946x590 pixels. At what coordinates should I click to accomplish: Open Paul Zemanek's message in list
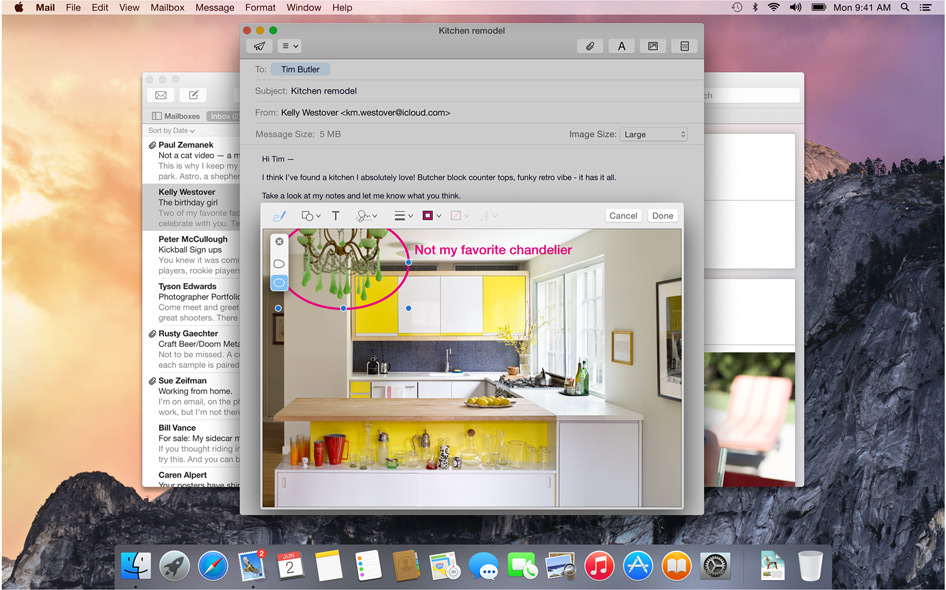(x=191, y=160)
